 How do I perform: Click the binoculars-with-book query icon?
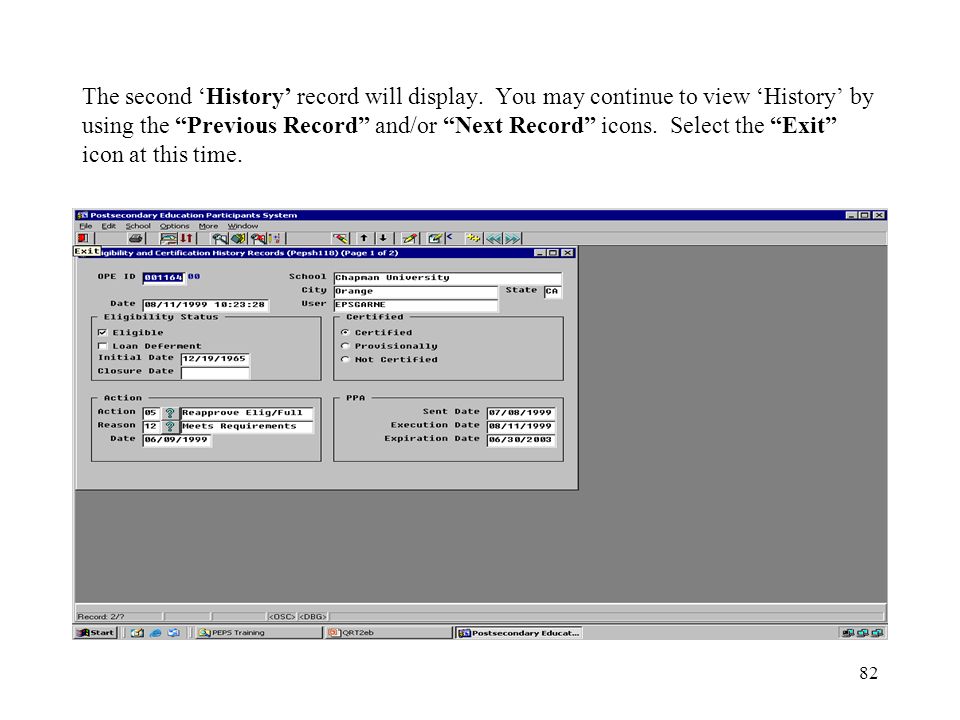(238, 238)
